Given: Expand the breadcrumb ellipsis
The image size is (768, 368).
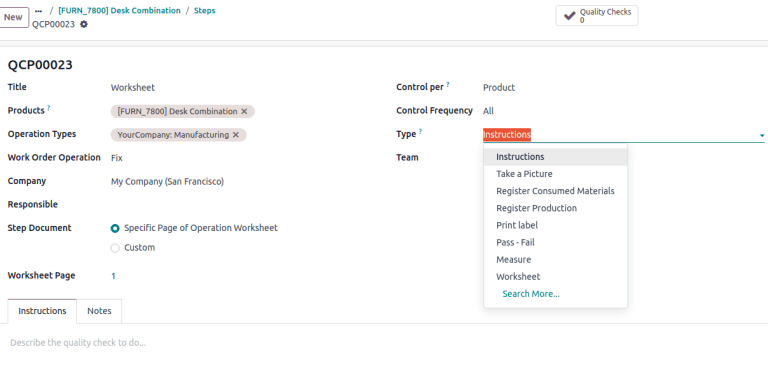Looking at the screenshot, I should tap(39, 11).
